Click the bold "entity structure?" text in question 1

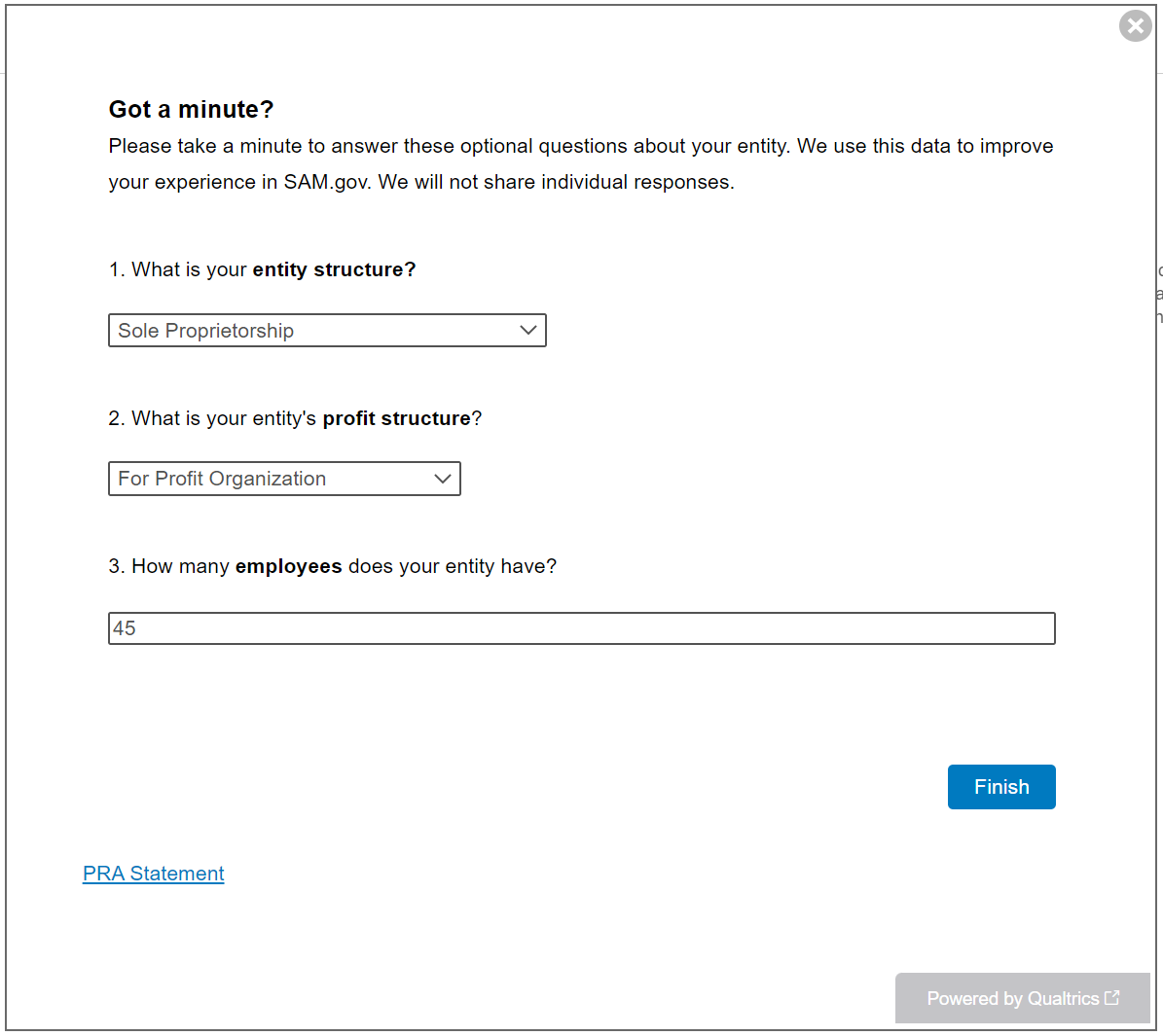tap(334, 269)
